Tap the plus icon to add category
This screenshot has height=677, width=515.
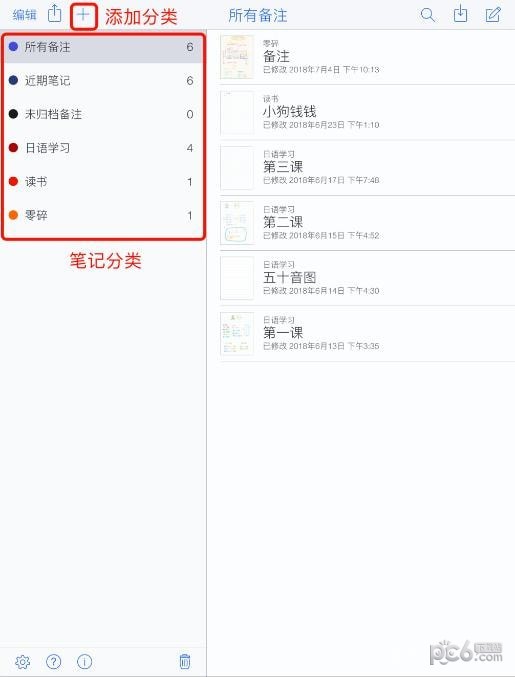tap(83, 15)
